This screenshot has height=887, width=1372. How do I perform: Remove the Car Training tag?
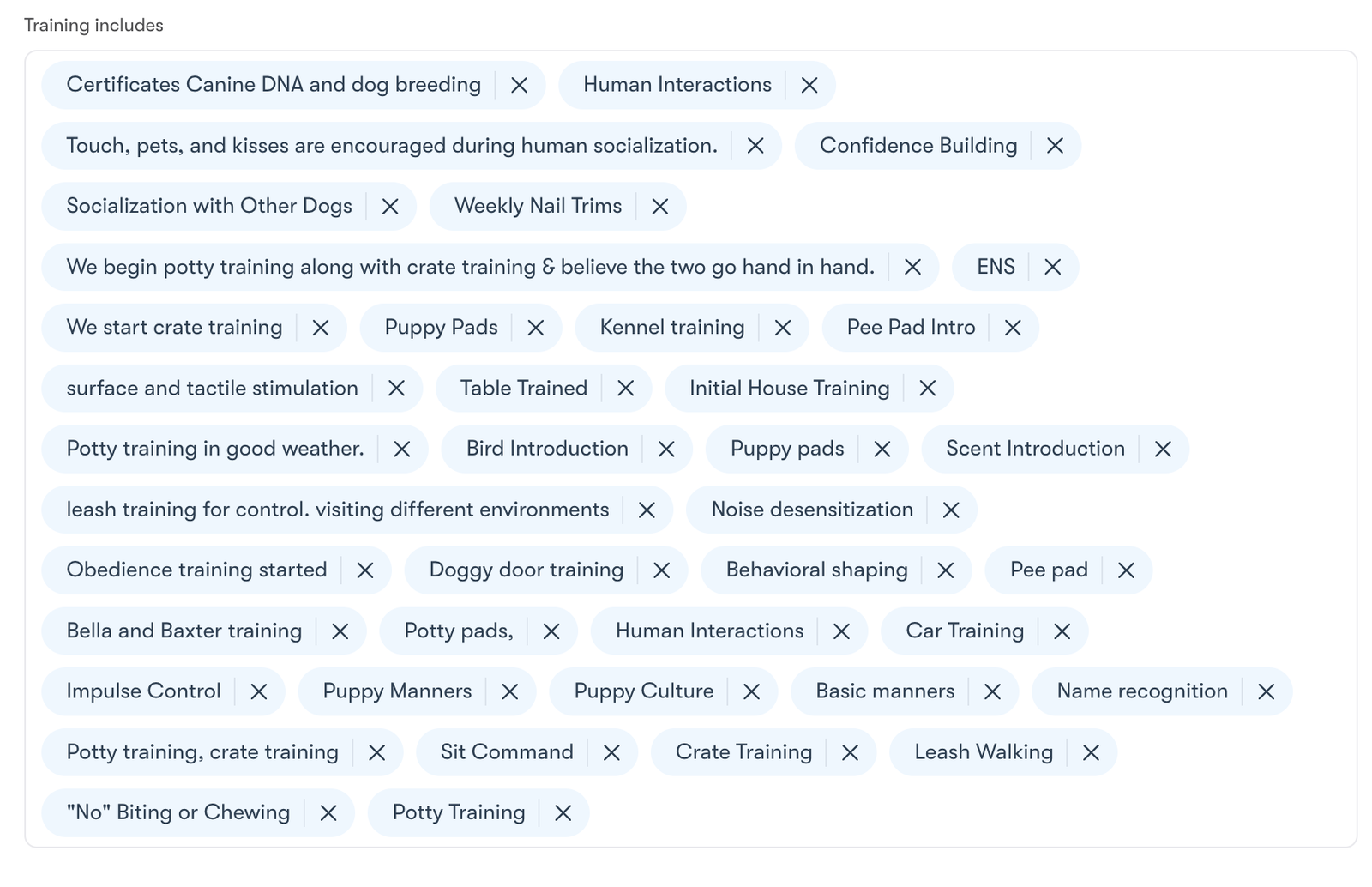[x=1062, y=631]
